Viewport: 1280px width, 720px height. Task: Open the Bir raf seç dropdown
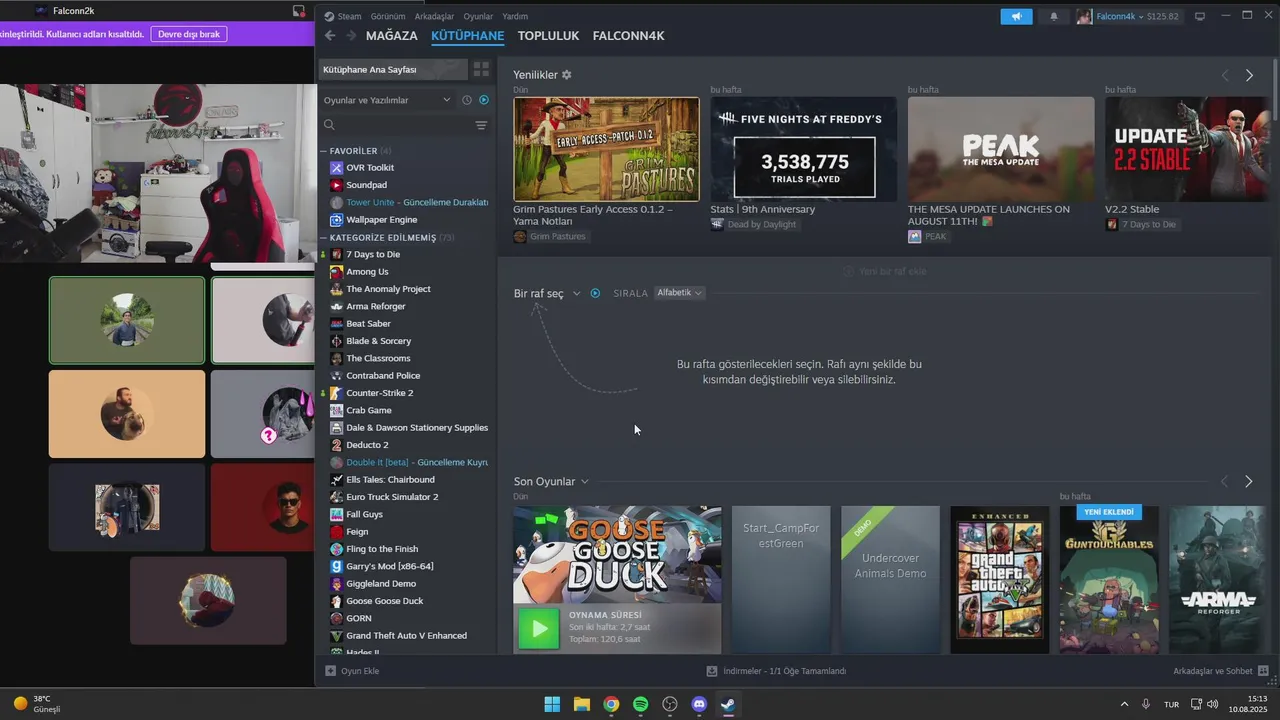pyautogui.click(x=547, y=293)
